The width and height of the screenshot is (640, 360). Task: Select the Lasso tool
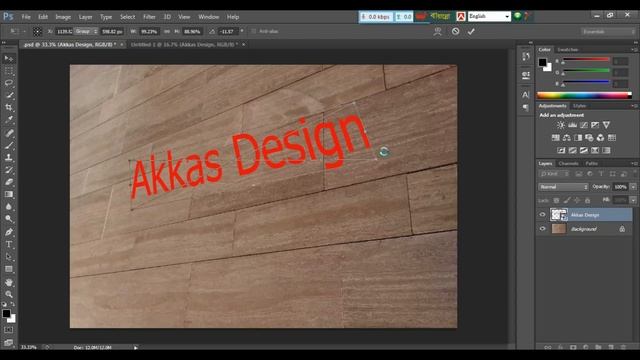pyautogui.click(x=9, y=83)
